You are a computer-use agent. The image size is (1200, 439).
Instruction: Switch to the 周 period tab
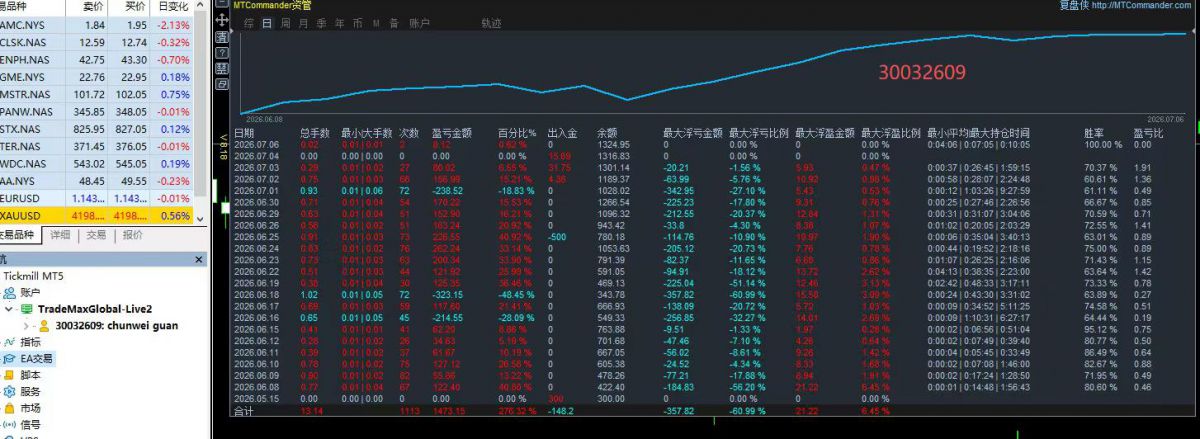click(x=286, y=23)
